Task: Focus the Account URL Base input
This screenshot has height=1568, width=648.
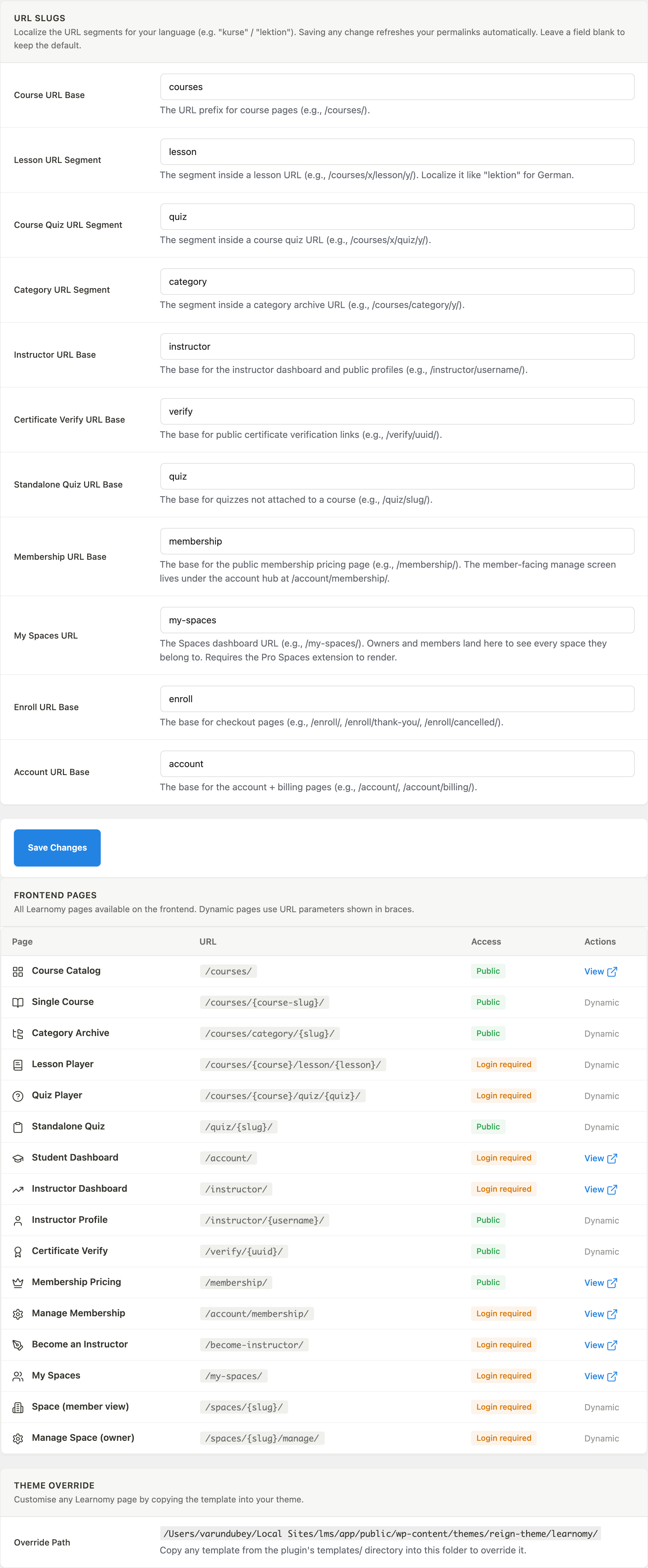Action: click(397, 764)
